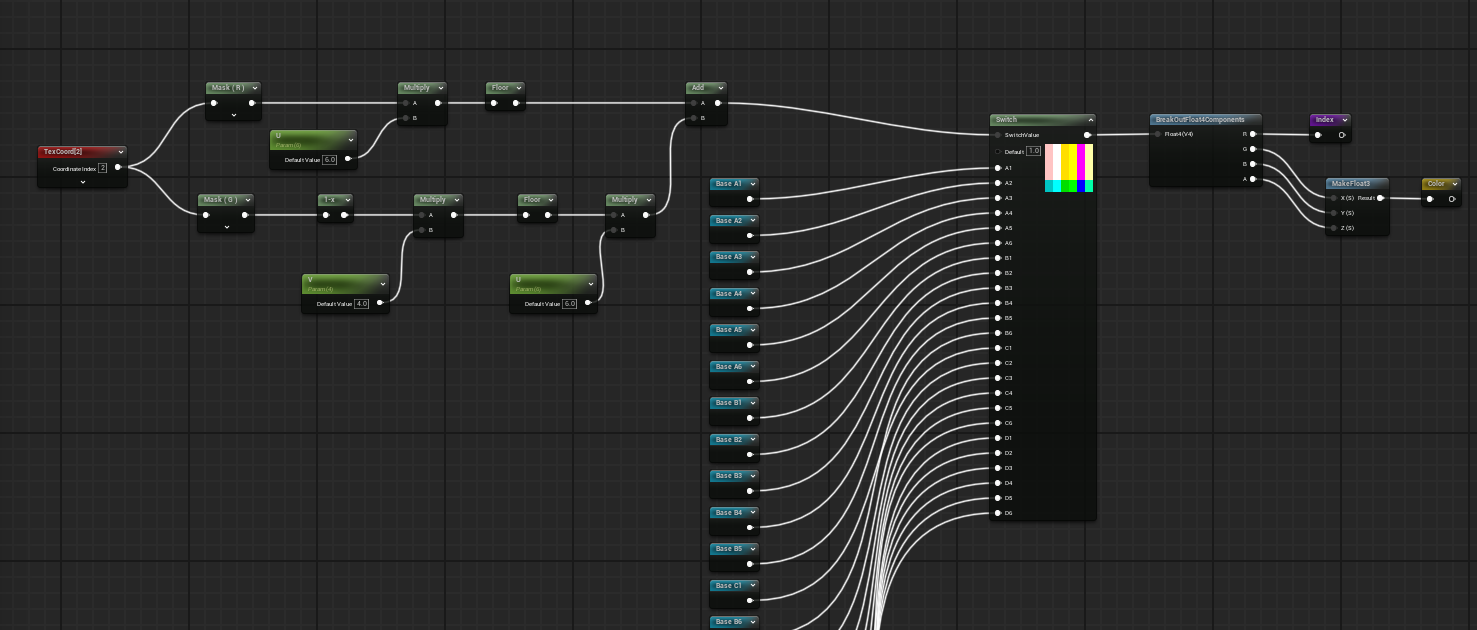Screen dimensions: 1477x630
Task: Click pin B of the Multiply after Mask (R)
Action: tap(404, 118)
